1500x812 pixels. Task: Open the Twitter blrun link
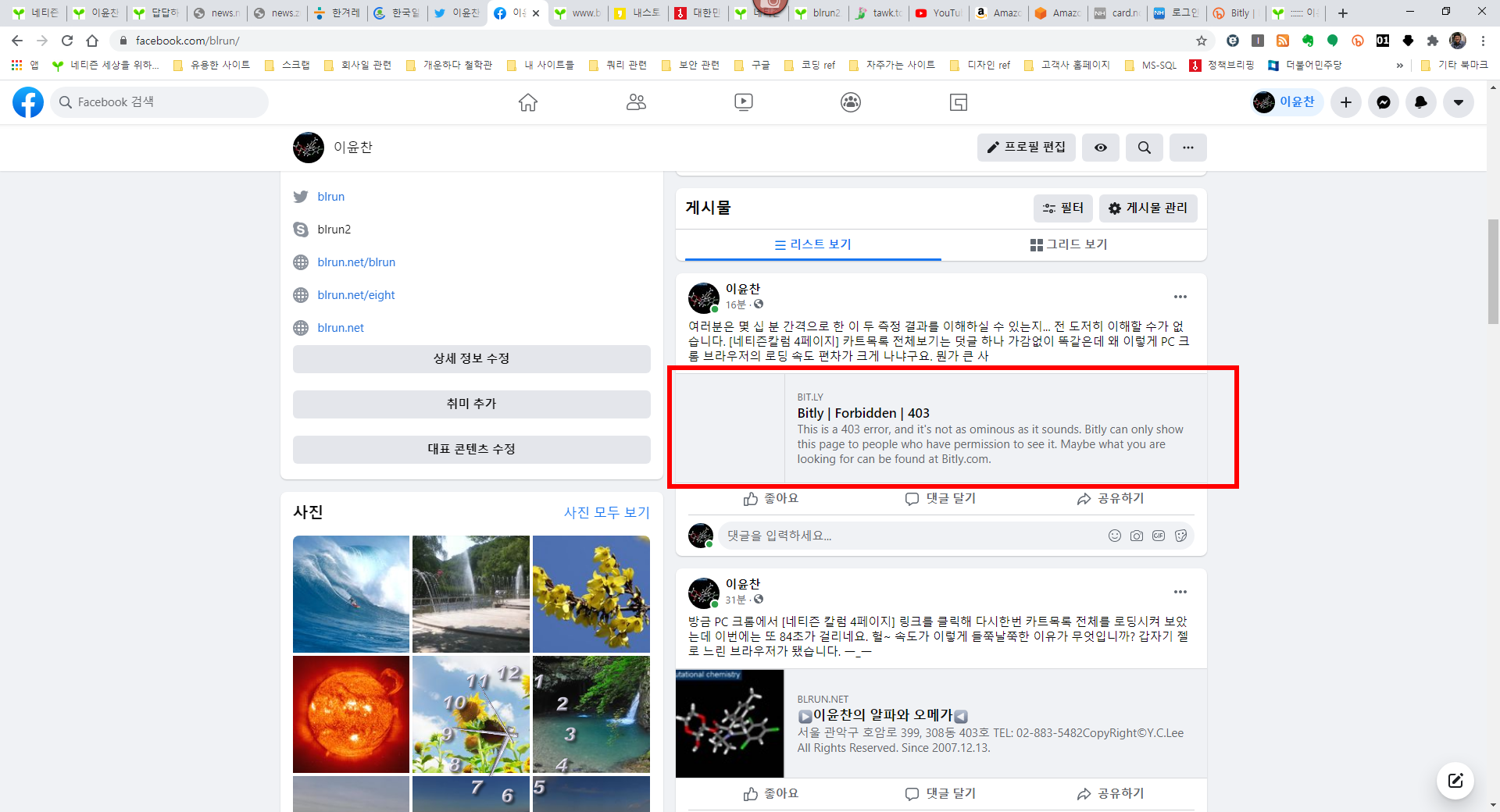coord(331,197)
